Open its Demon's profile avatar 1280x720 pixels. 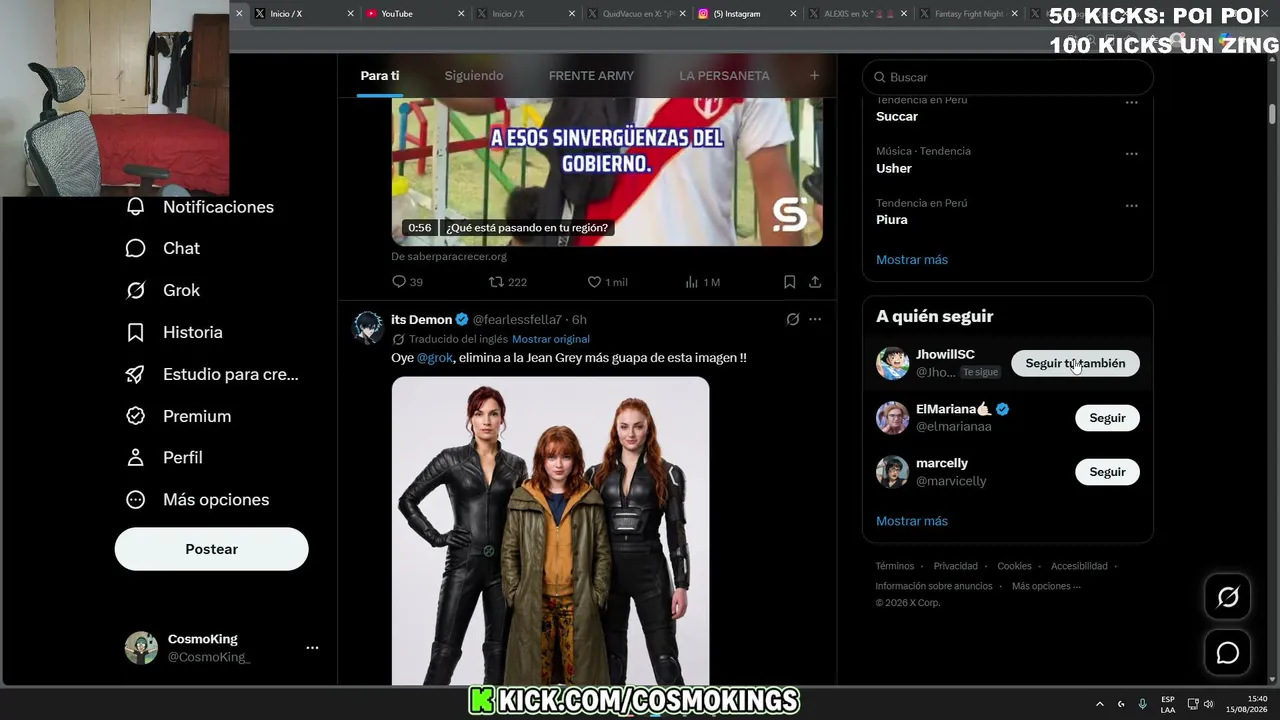coord(368,327)
